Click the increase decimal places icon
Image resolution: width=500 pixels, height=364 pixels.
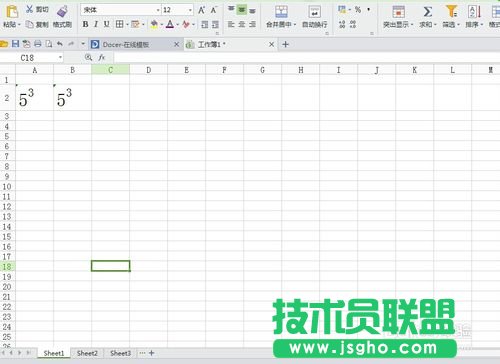click(x=342, y=24)
